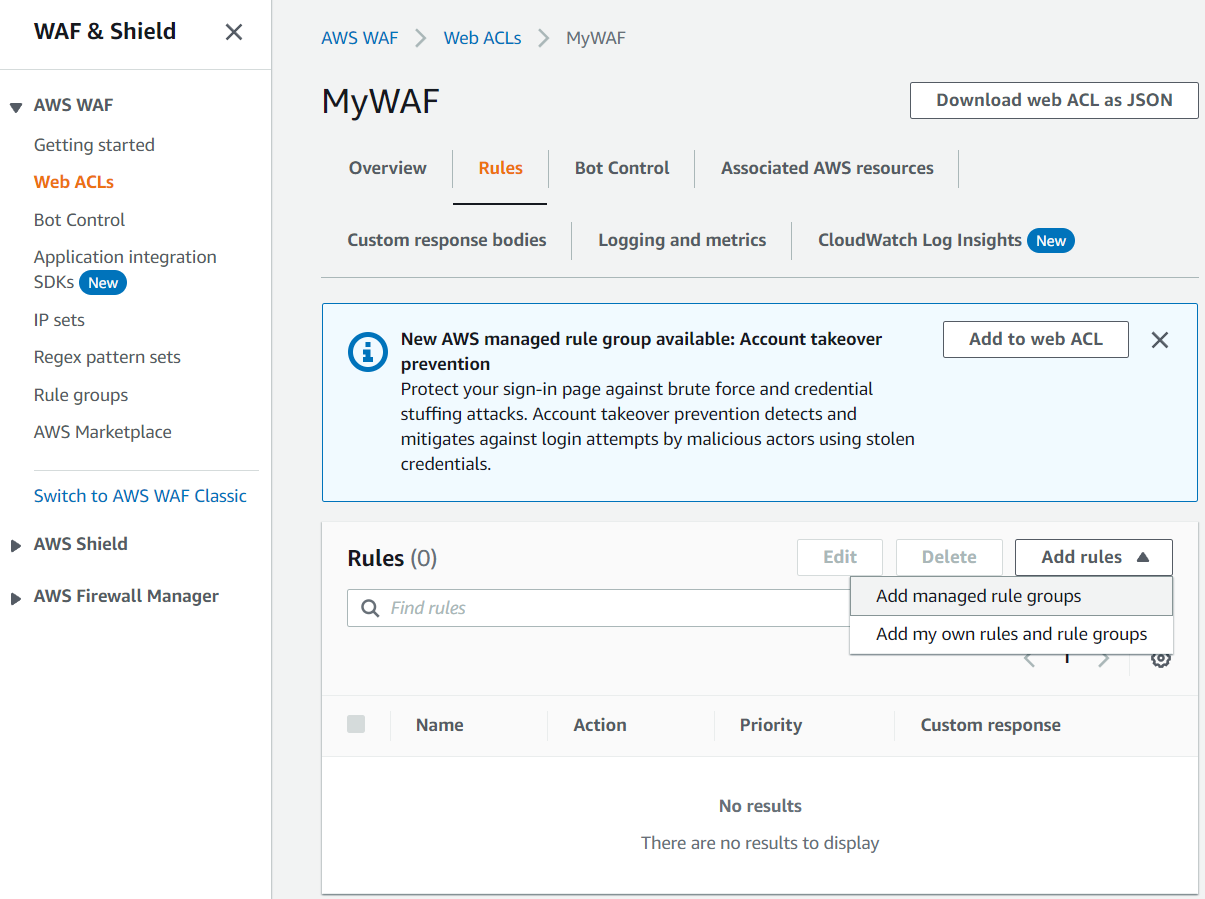Switch to the Overview tab

[388, 168]
